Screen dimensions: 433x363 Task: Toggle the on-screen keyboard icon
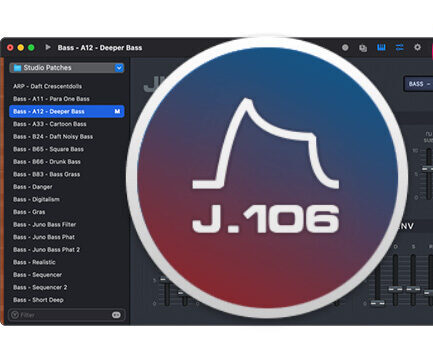pyautogui.click(x=381, y=47)
